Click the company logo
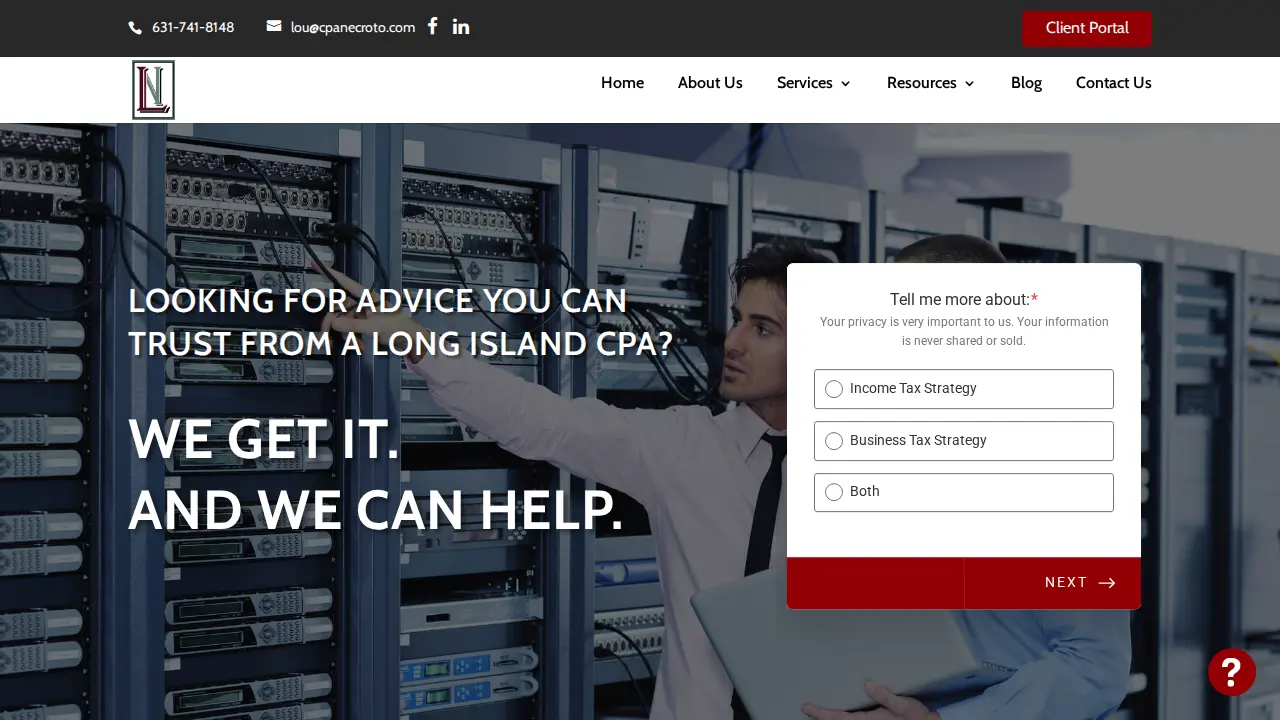The height and width of the screenshot is (720, 1280). coord(153,90)
